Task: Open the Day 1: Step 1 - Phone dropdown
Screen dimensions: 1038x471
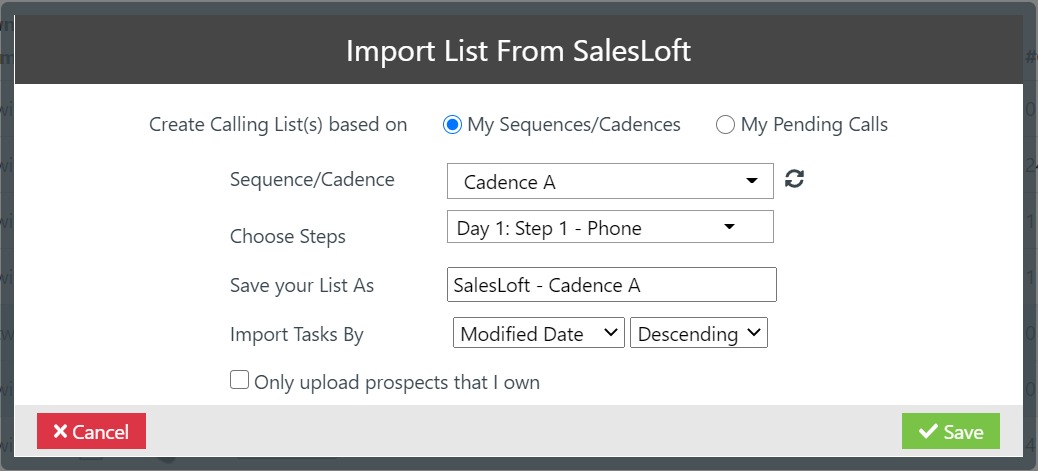Action: 609,227
